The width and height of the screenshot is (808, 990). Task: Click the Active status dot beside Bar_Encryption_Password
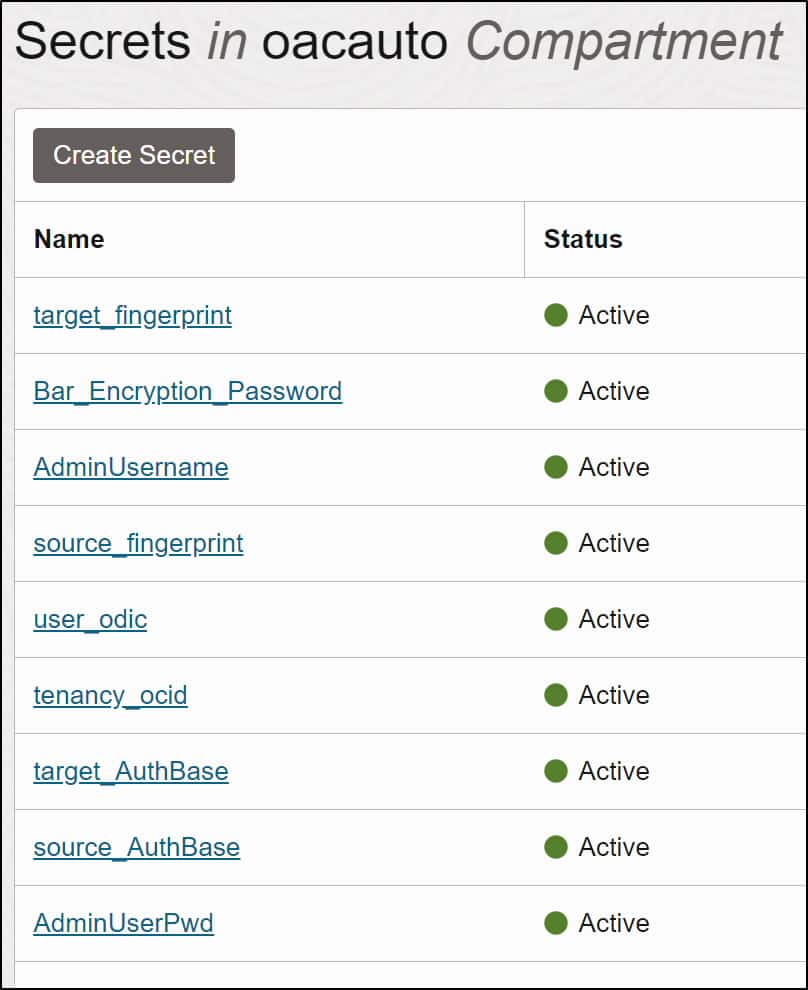coord(556,391)
